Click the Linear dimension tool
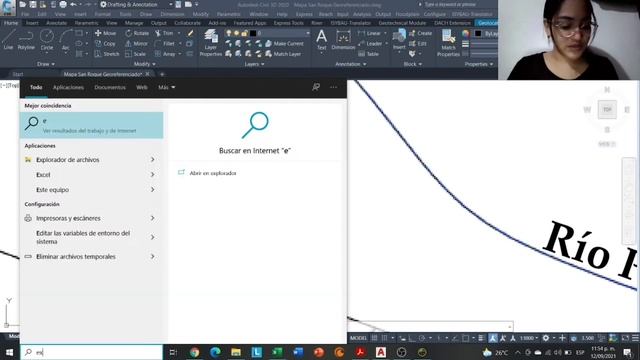 pyautogui.click(x=369, y=33)
